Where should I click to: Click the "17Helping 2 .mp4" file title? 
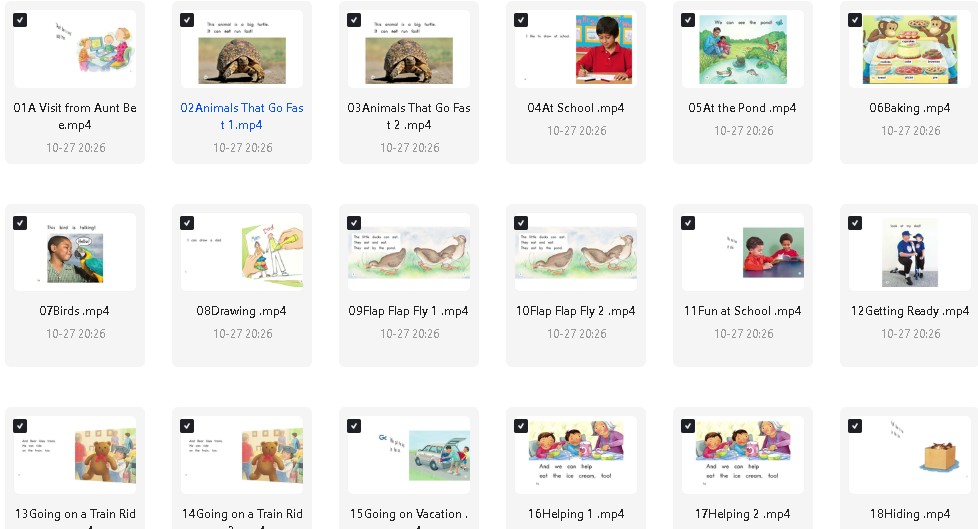tap(743, 514)
